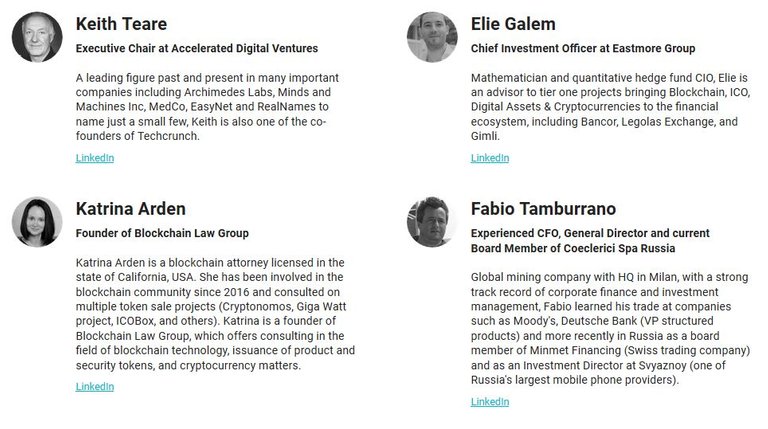Open Elie Galem's LinkedIn link
The image size is (768, 429).
click(490, 158)
